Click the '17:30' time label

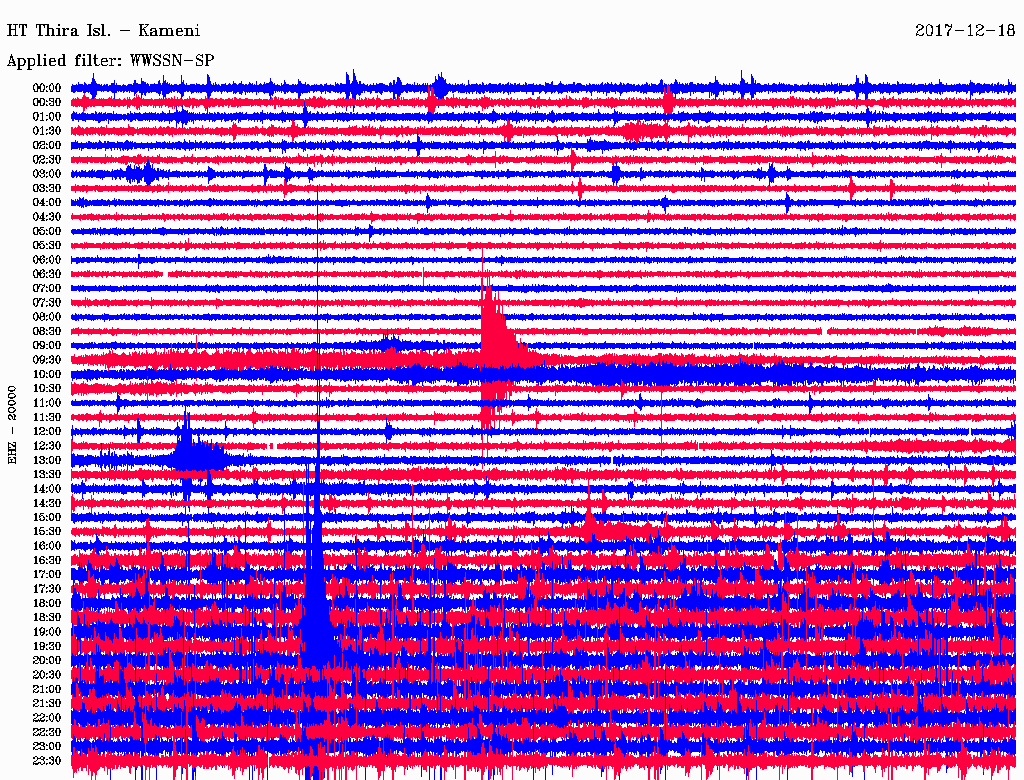47,589
